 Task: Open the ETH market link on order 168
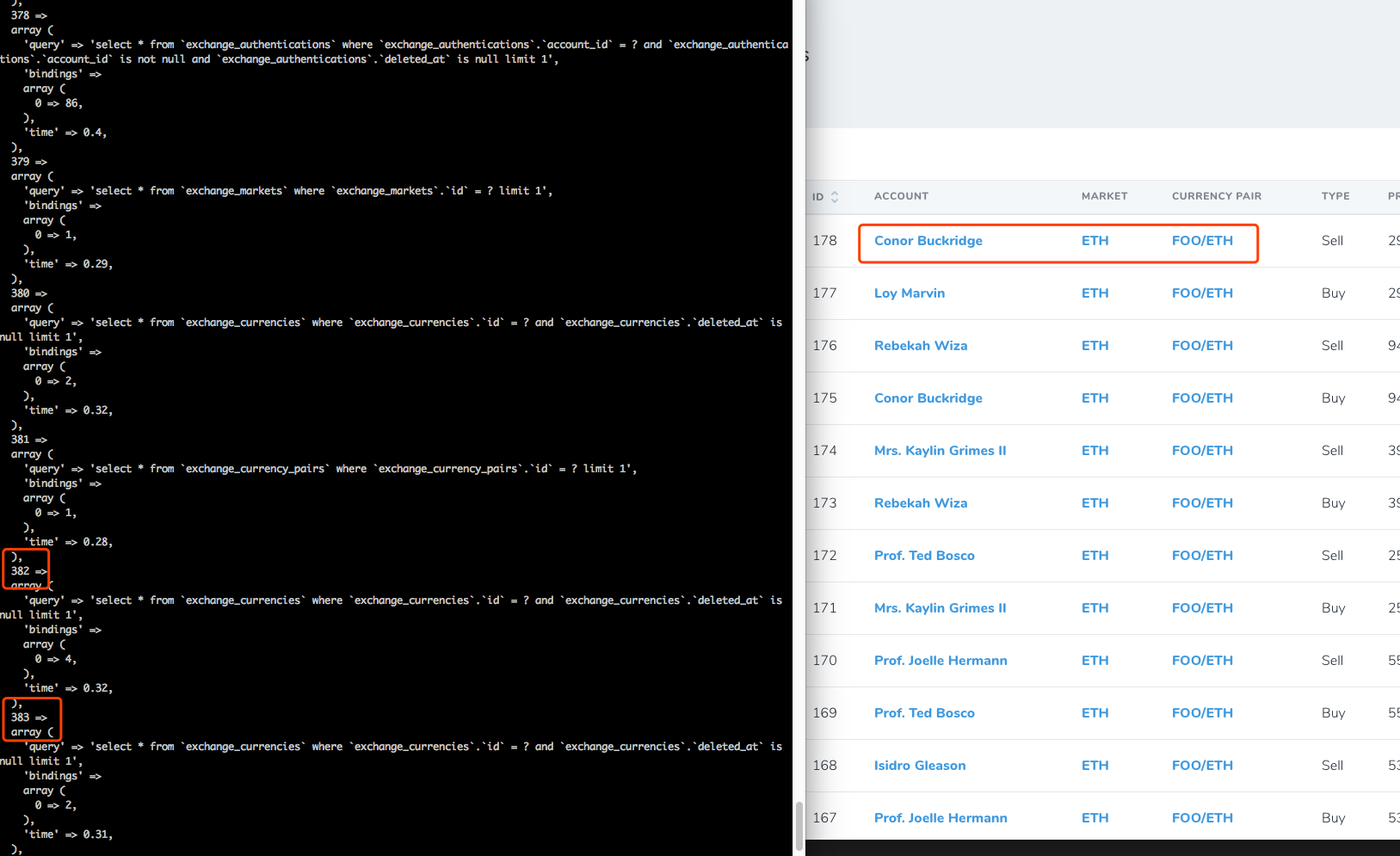point(1095,765)
